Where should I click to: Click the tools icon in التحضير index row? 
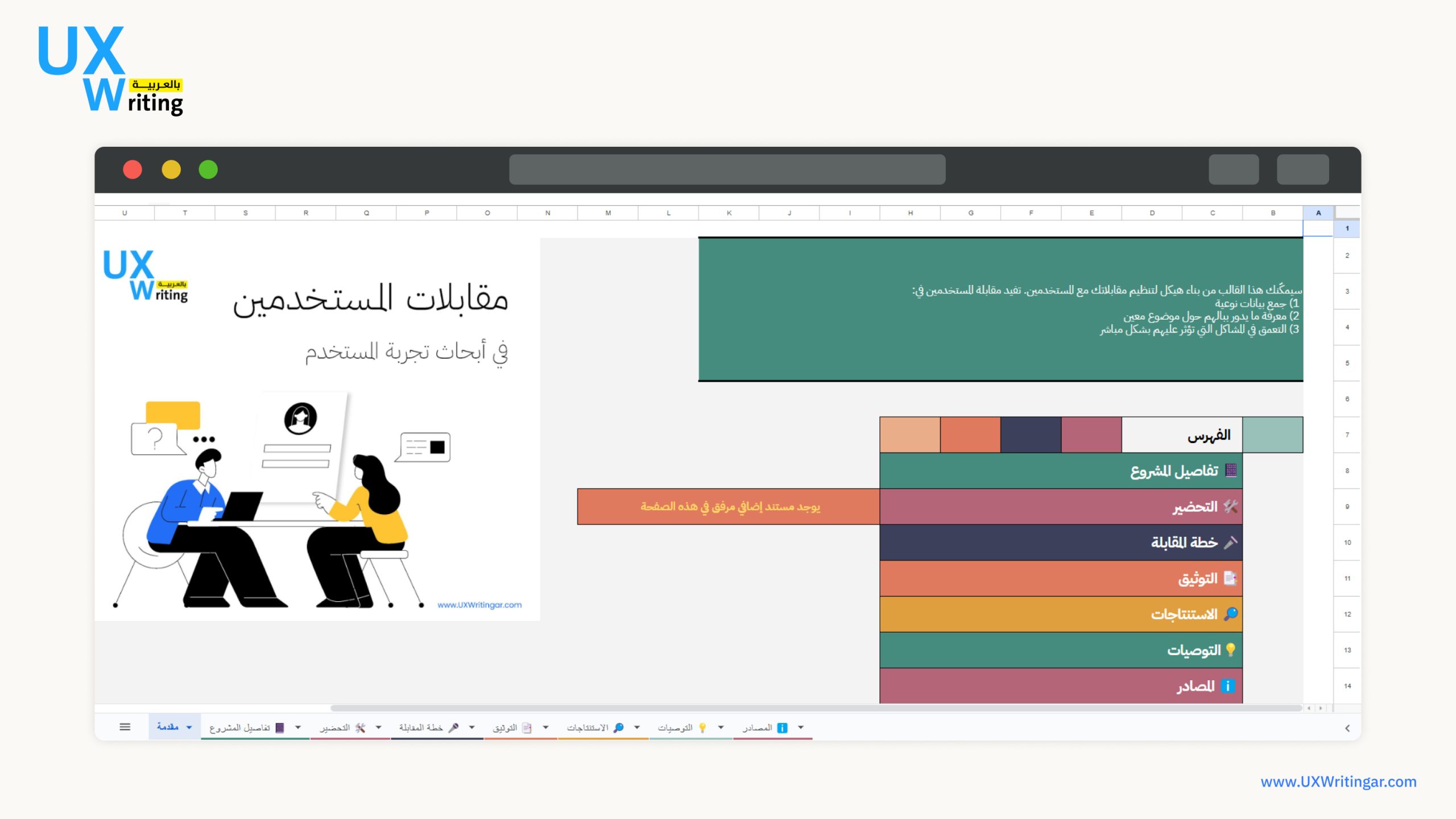pyautogui.click(x=1231, y=506)
